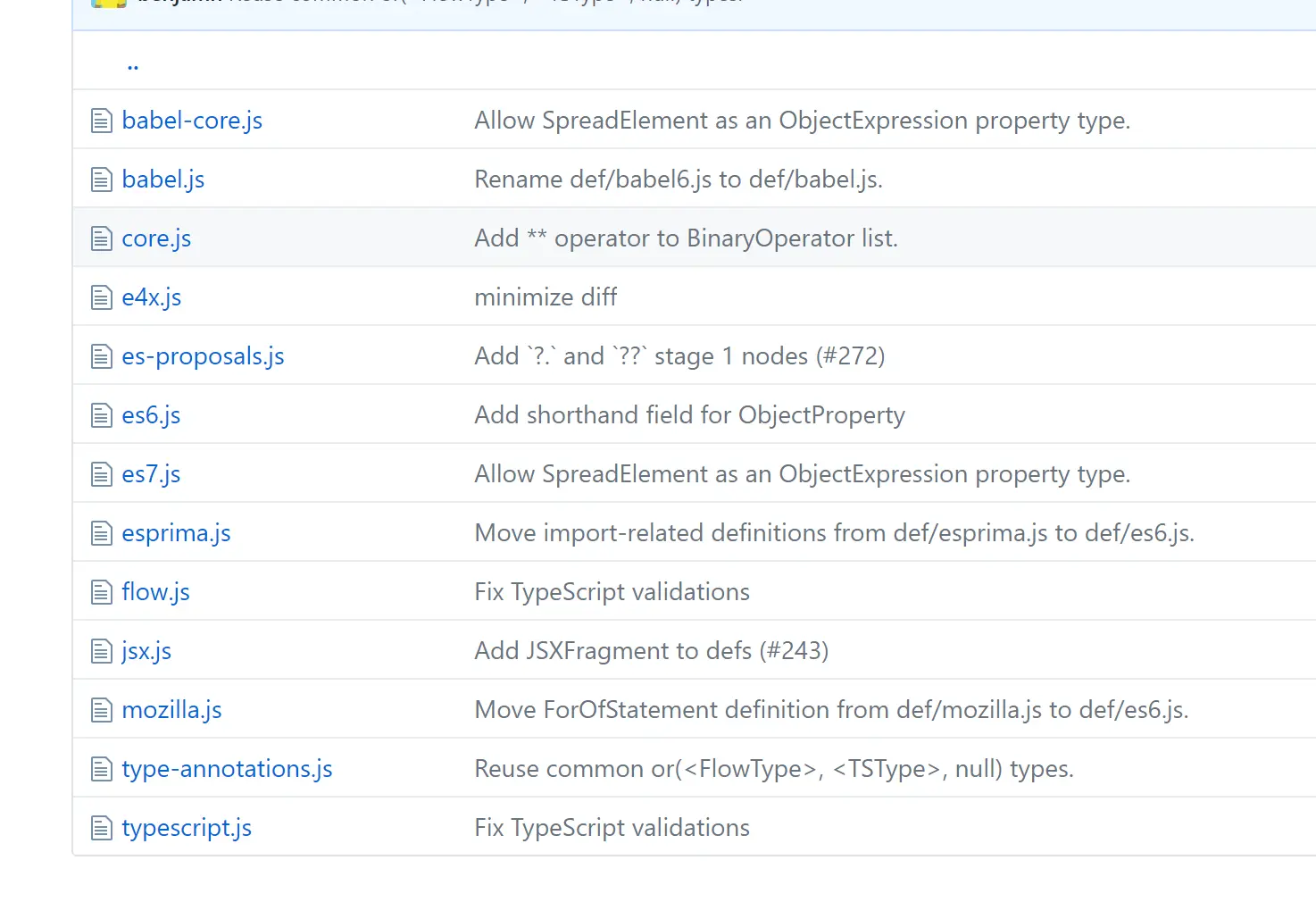1316x919 pixels.
Task: Click the file icon beside esprima.js
Action: [102, 533]
